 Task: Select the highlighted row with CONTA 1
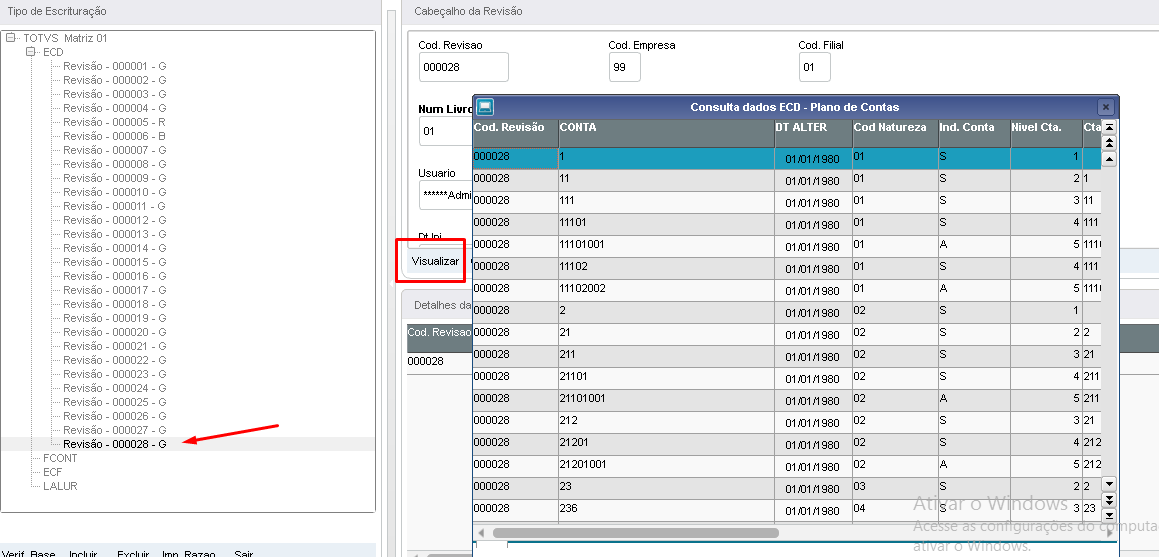pyautogui.click(x=787, y=158)
